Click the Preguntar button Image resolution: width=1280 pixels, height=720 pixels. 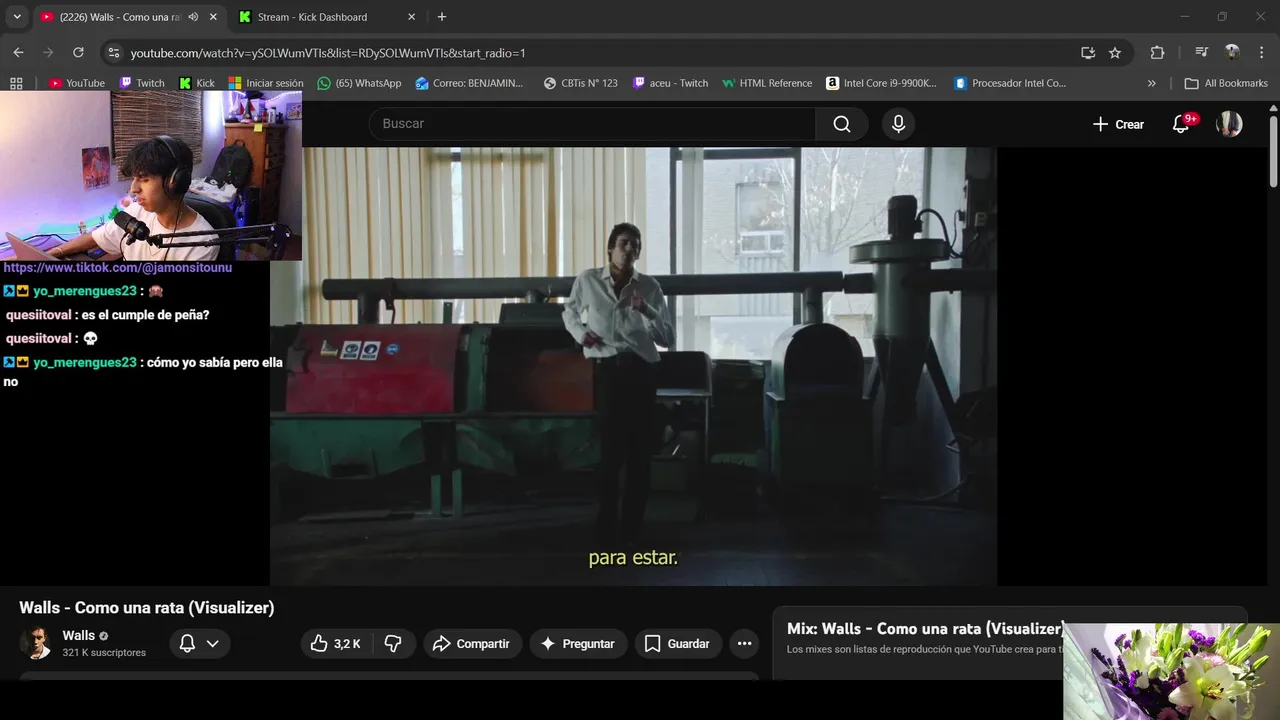[578, 644]
